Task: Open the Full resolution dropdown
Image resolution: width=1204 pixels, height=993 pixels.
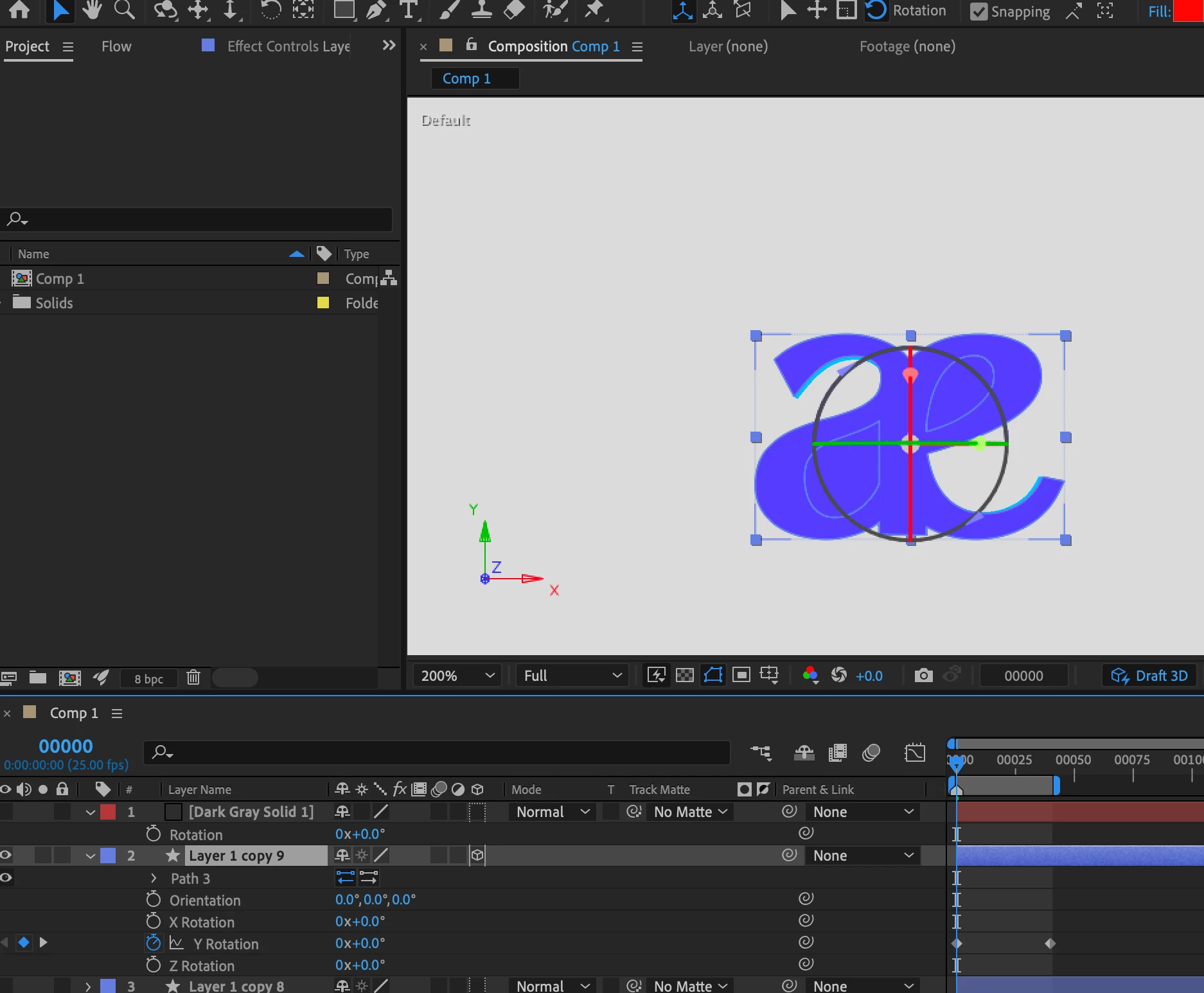Action: (572, 676)
